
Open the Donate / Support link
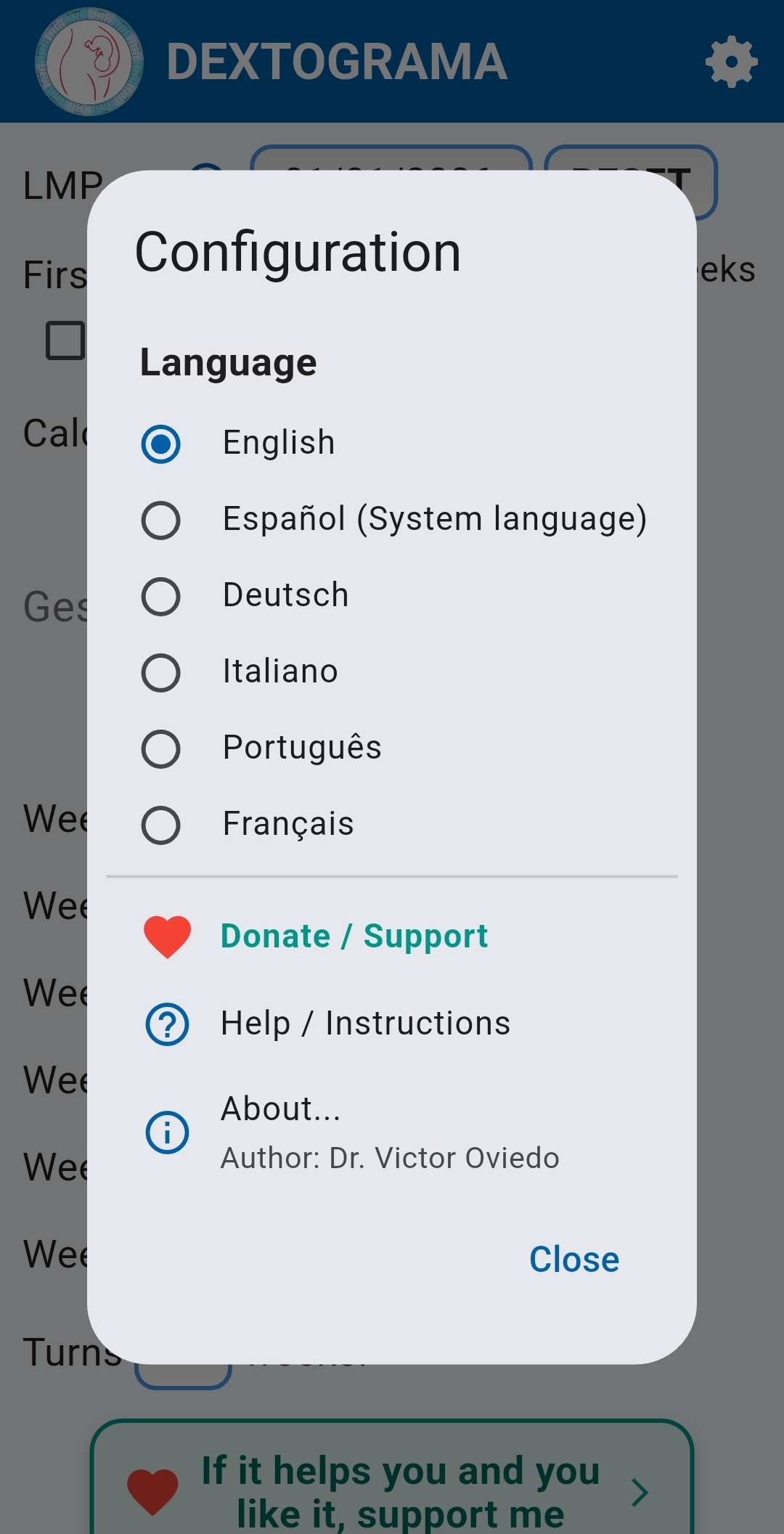(x=354, y=937)
